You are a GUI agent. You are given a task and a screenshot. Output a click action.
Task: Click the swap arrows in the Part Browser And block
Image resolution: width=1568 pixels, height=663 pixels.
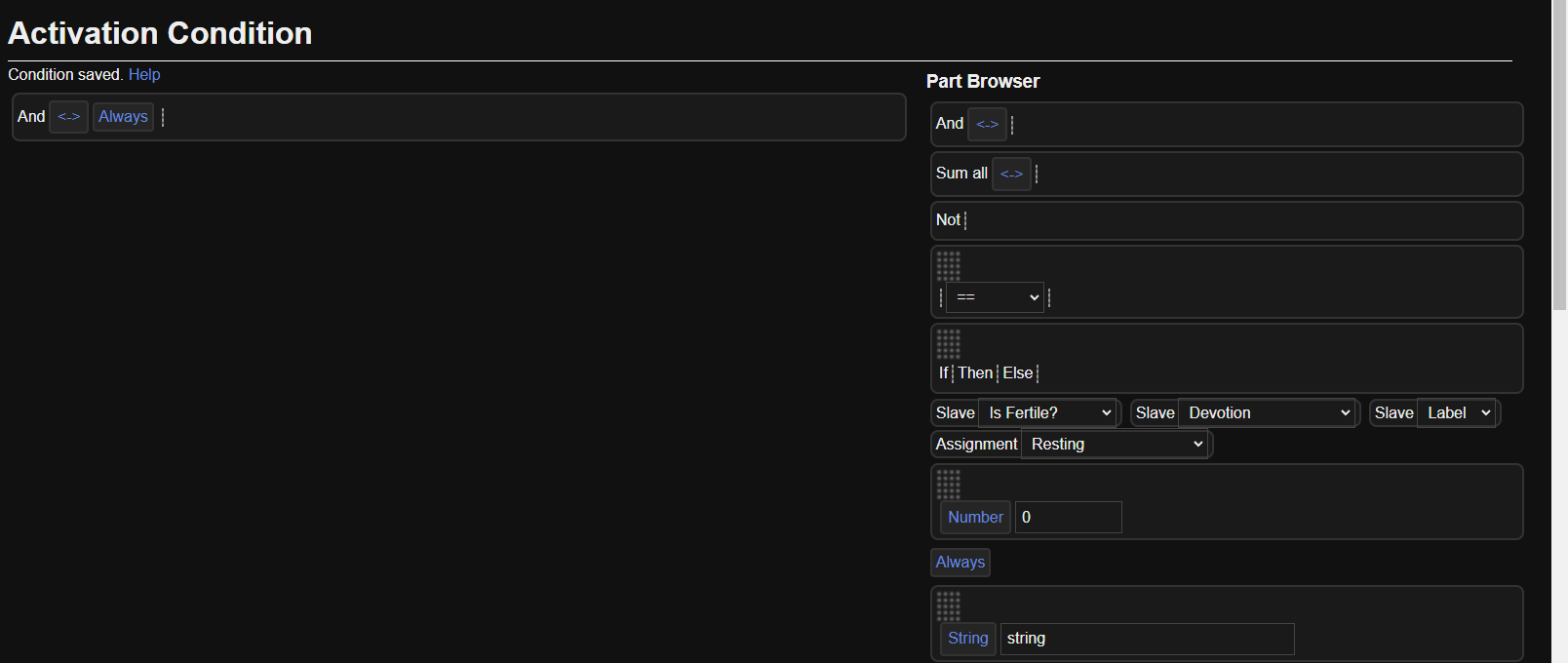[987, 124]
